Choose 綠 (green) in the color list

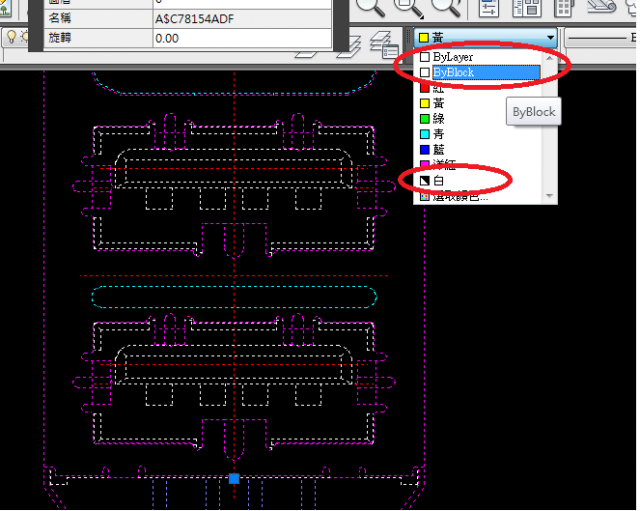click(480, 119)
